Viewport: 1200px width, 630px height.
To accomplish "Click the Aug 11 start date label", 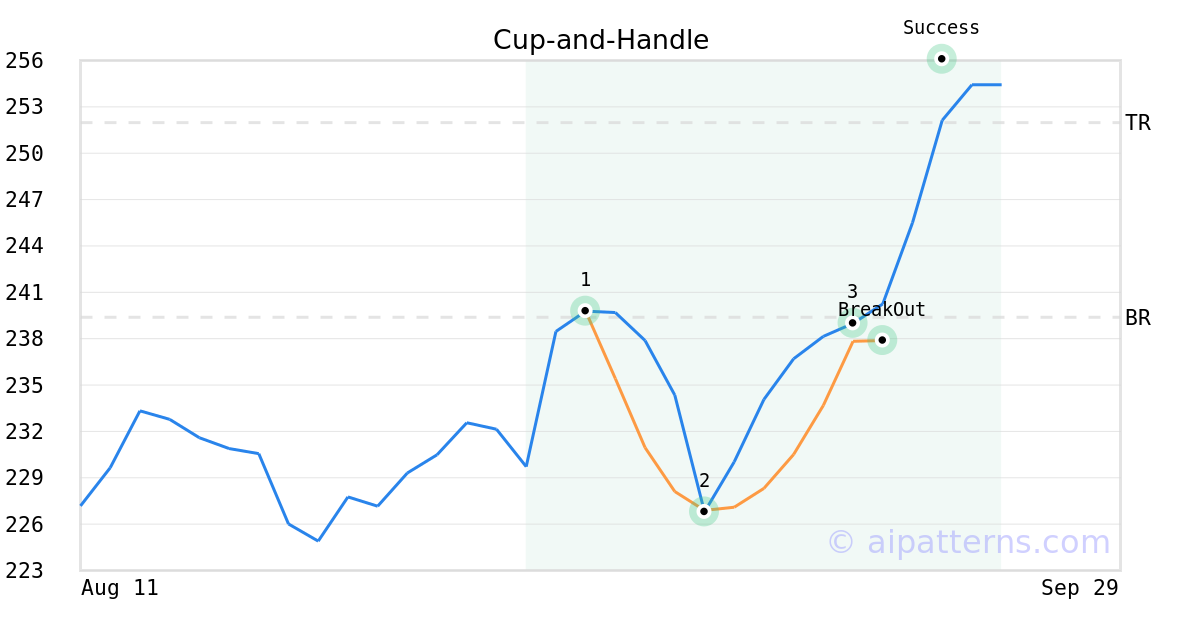I will click(119, 588).
